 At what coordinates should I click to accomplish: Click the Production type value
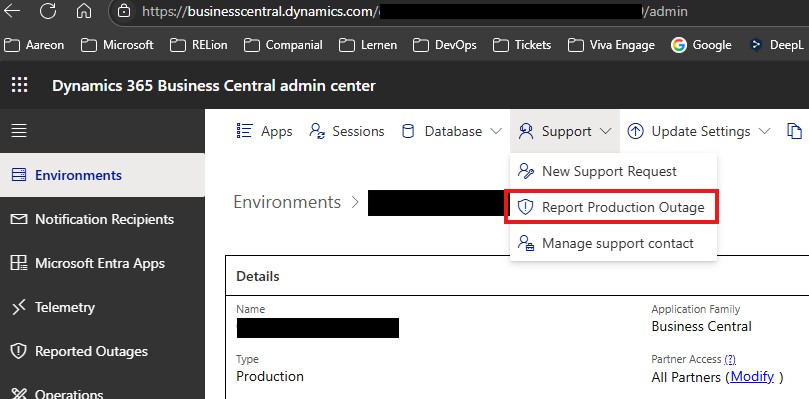(270, 377)
